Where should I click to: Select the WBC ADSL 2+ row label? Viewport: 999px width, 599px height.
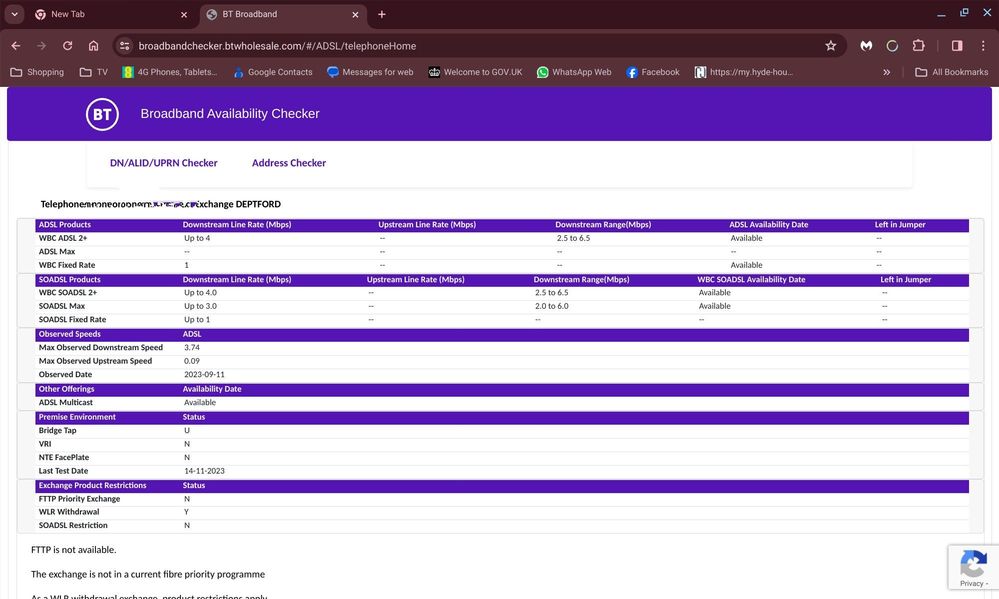[x=63, y=238]
